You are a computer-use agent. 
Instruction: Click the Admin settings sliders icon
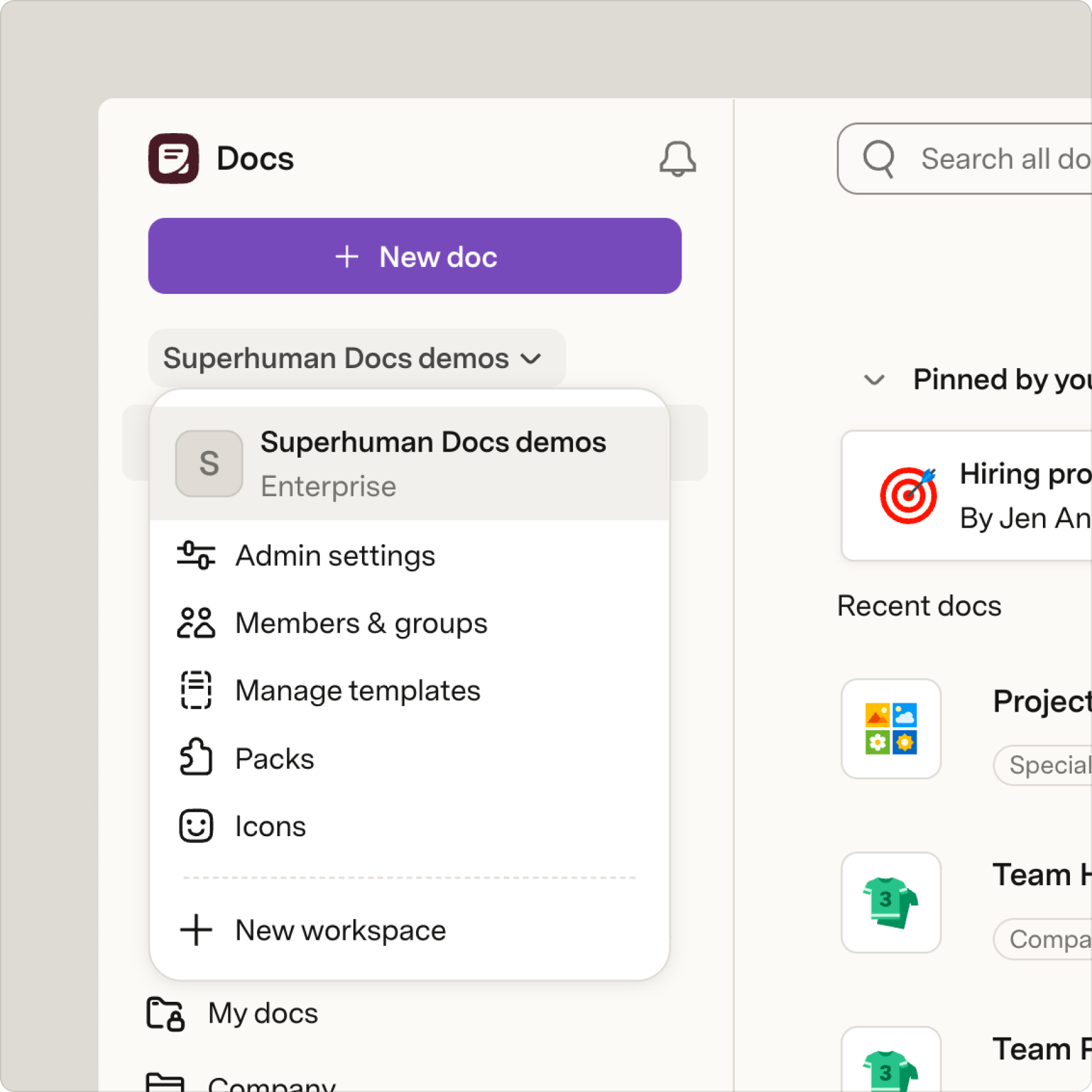coord(196,555)
